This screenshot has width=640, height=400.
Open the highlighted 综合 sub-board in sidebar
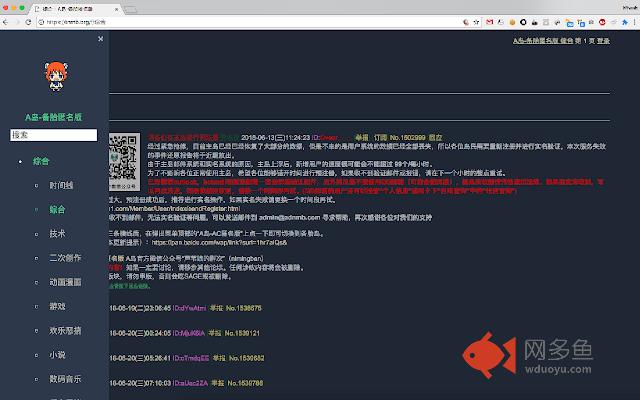(x=57, y=209)
